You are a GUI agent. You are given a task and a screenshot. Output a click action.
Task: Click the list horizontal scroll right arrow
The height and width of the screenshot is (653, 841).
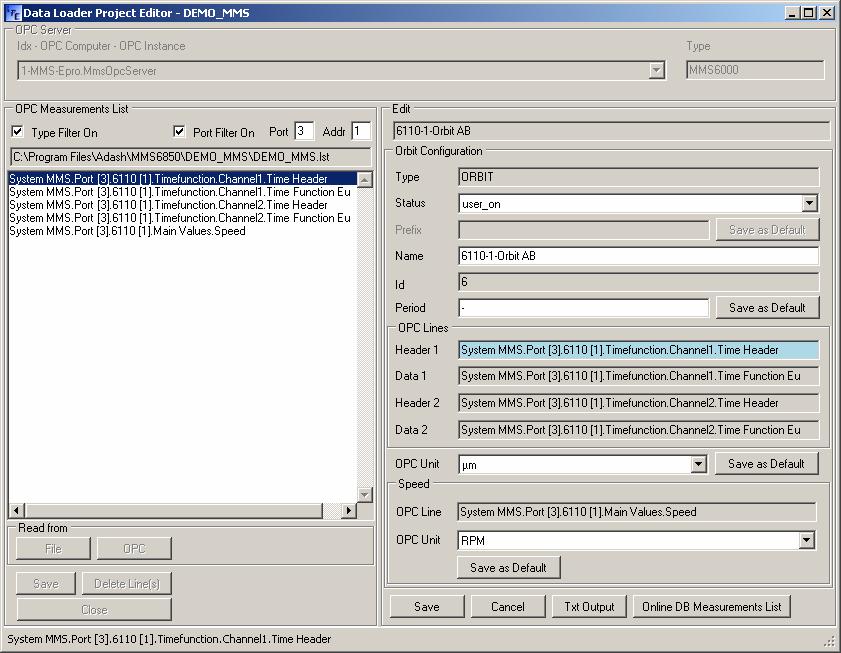click(x=349, y=510)
